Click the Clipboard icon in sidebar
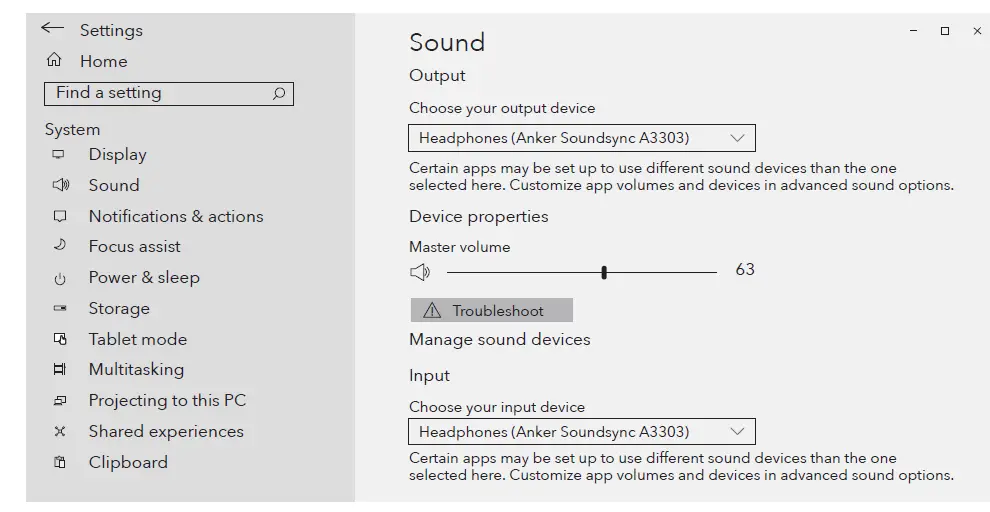The image size is (990, 512). click(x=59, y=462)
